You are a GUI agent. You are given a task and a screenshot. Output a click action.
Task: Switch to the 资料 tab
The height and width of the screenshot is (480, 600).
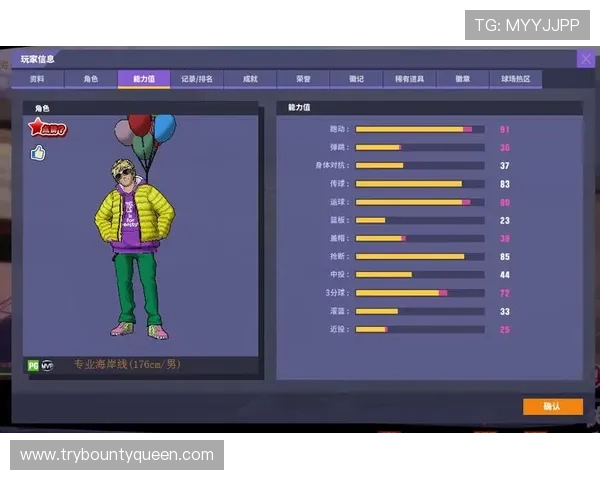pyautogui.click(x=38, y=79)
